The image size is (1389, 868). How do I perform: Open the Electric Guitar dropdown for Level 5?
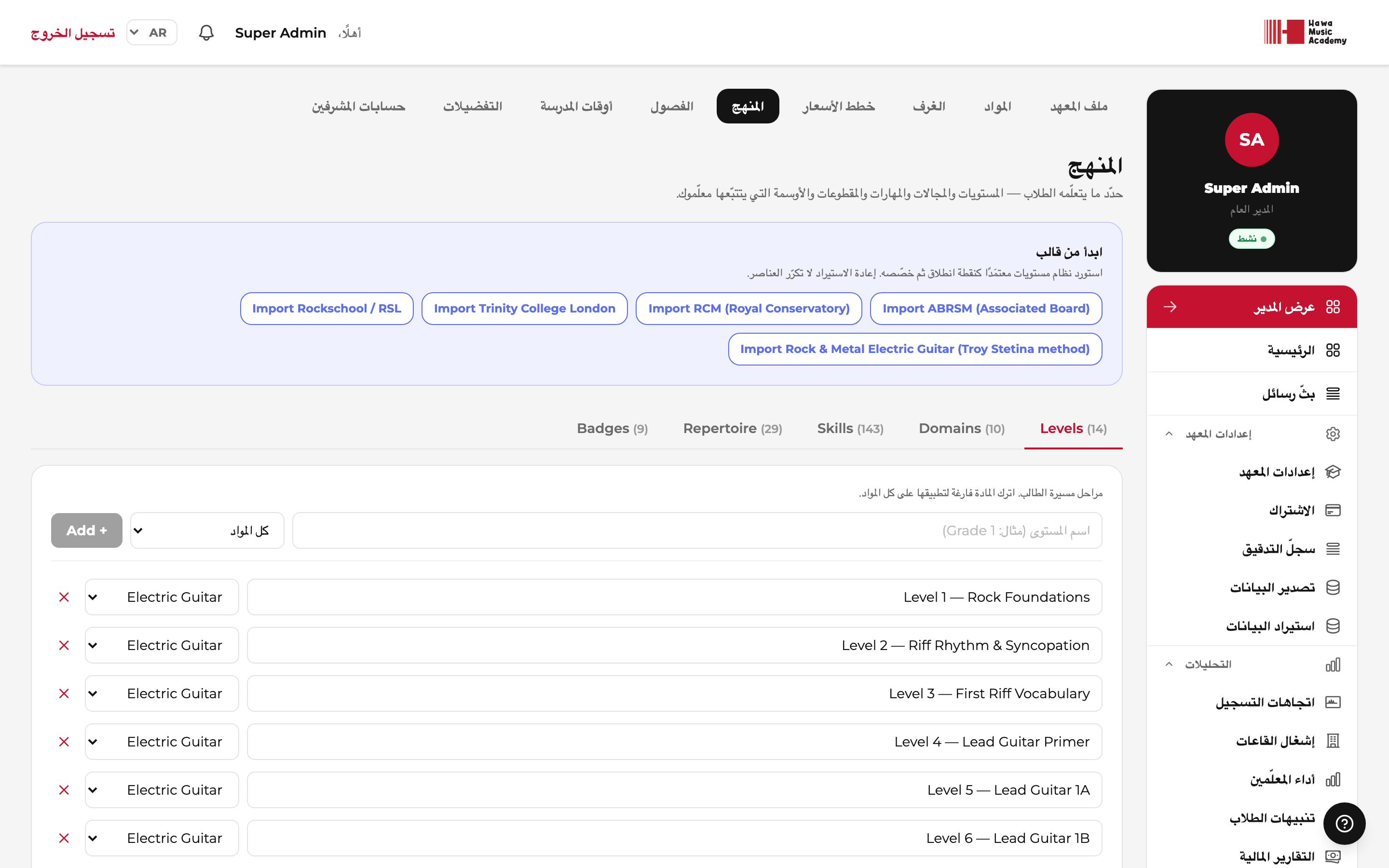pos(162,790)
